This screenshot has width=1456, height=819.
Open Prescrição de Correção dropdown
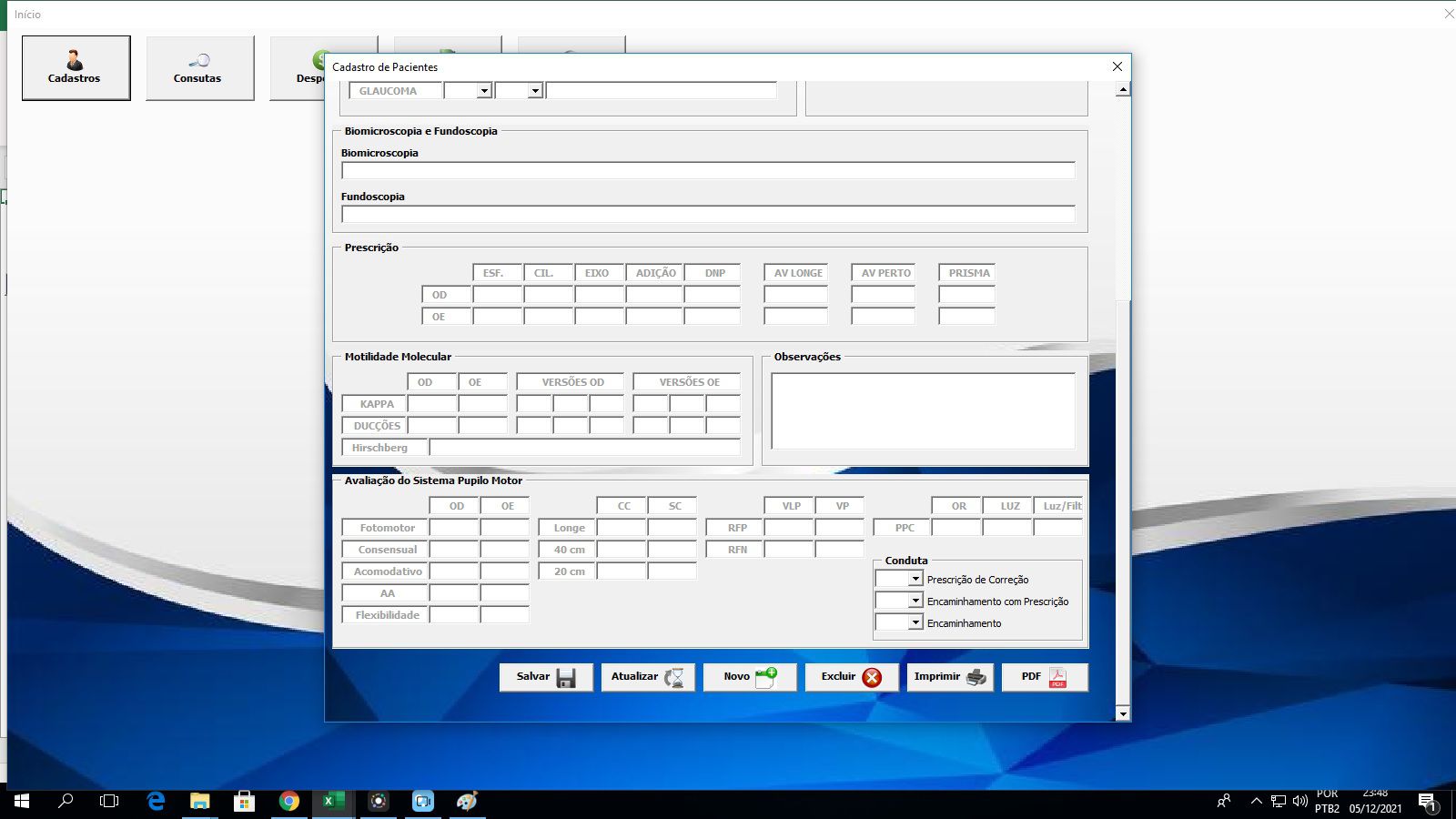(915, 579)
